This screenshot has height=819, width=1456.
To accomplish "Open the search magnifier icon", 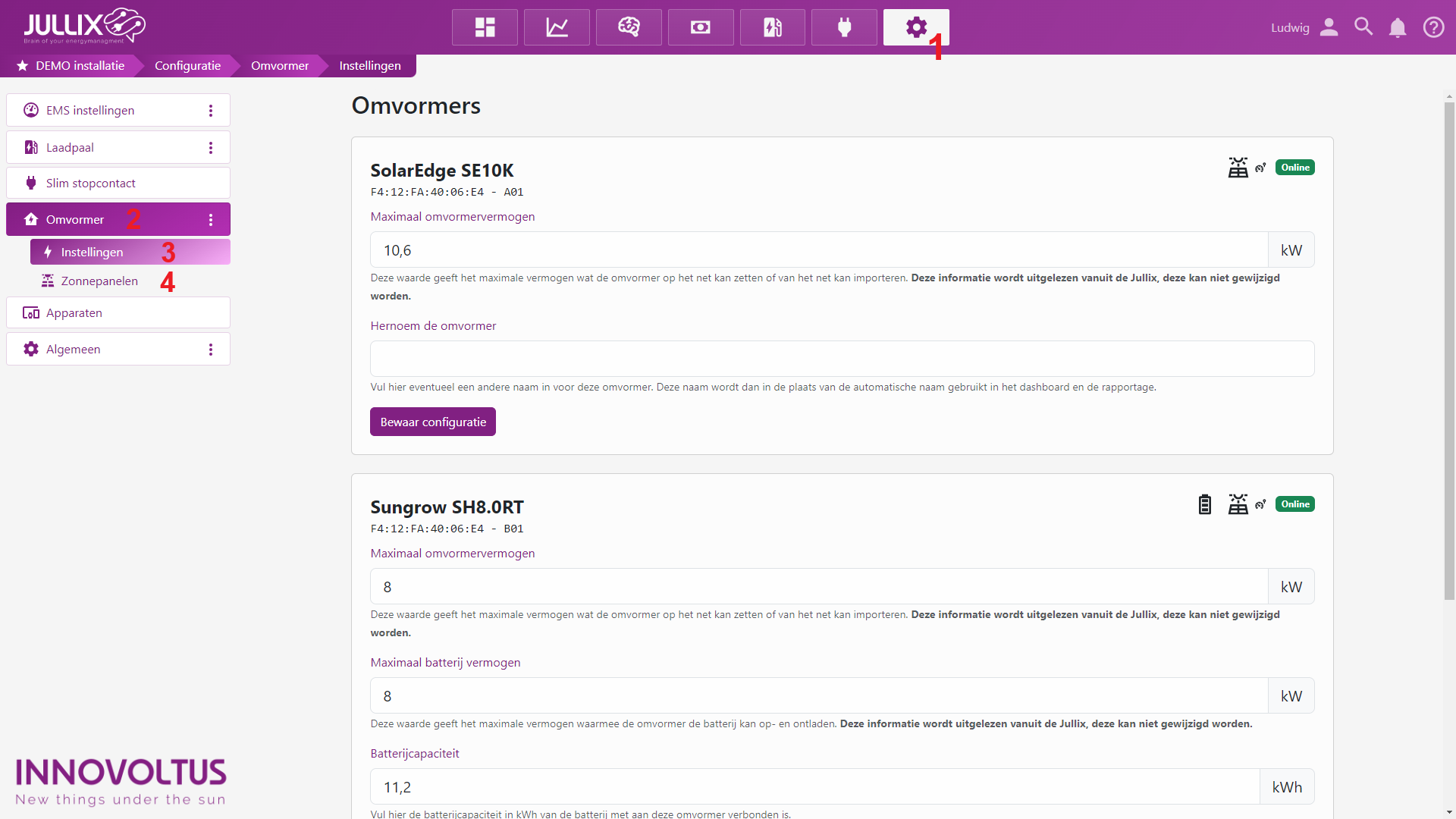I will (1363, 27).
